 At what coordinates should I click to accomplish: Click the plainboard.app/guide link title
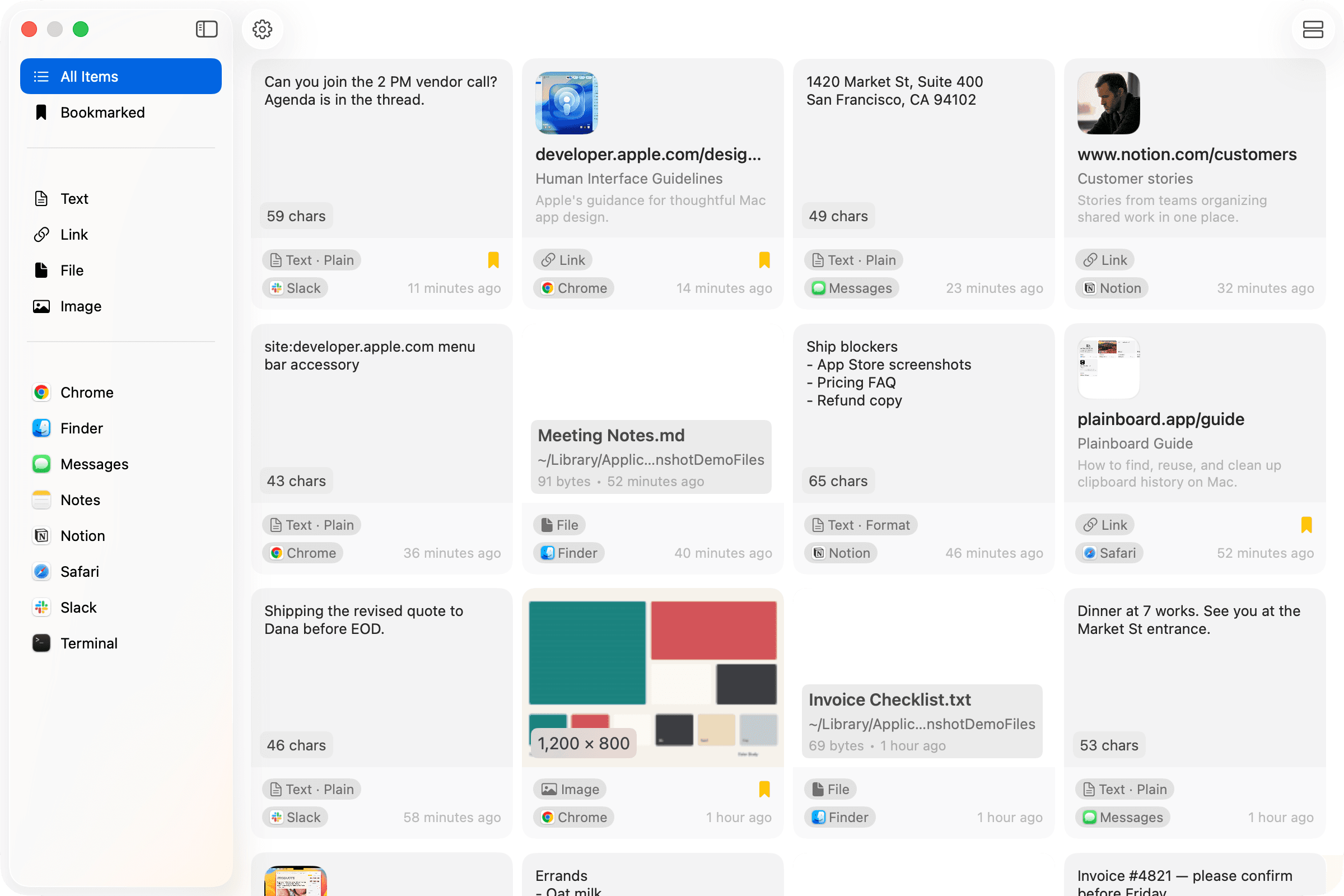click(1160, 419)
